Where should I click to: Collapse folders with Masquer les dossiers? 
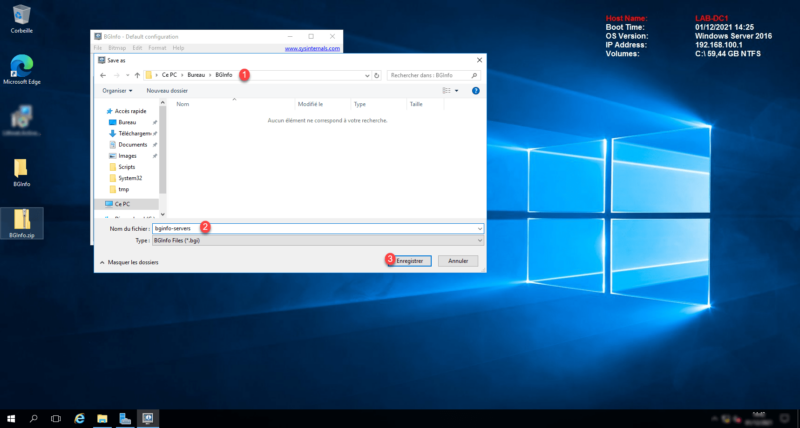[x=130, y=262]
